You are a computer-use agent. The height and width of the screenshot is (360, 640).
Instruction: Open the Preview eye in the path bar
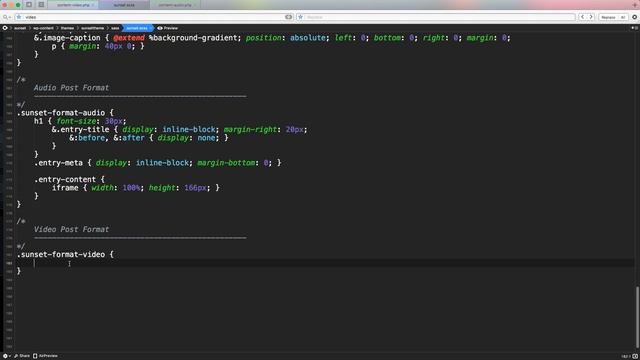pyautogui.click(x=167, y=28)
